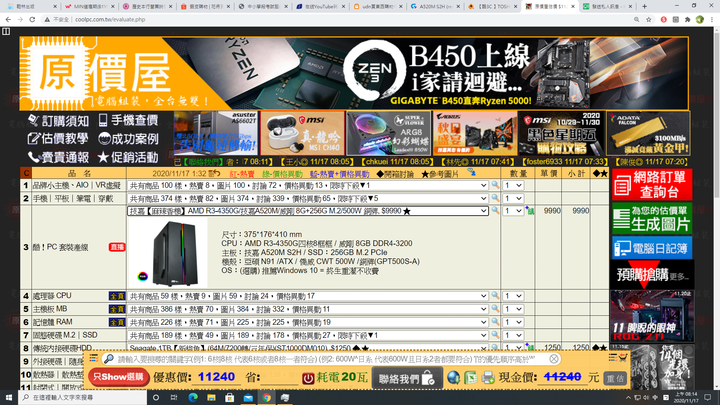Viewport: 720px width, 405px height.
Task: Switch to the udn買東西 browser tab
Action: [x=376, y=6]
